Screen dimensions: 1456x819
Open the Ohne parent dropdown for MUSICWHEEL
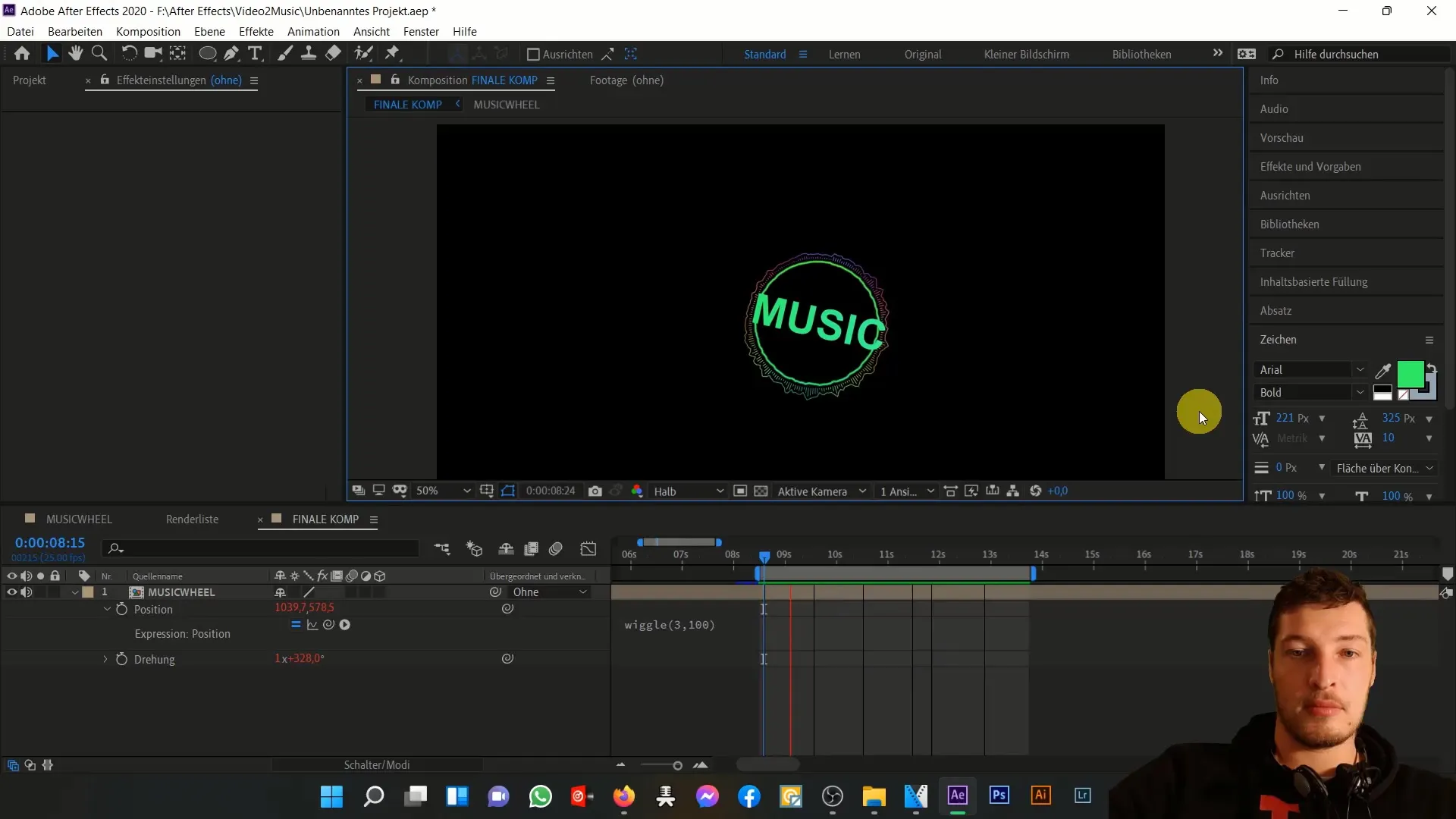tap(550, 592)
